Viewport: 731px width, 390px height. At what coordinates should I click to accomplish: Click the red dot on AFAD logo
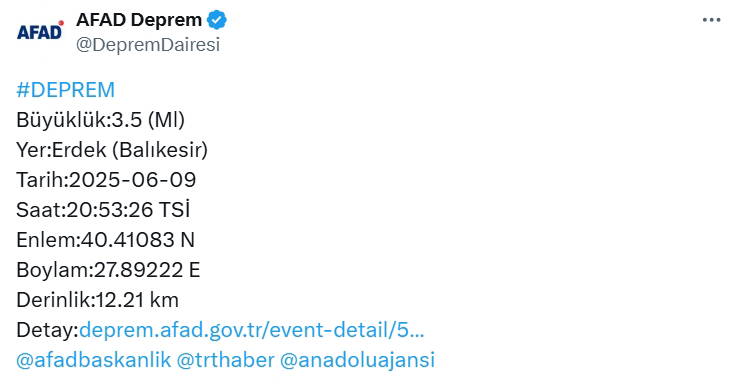click(x=61, y=23)
